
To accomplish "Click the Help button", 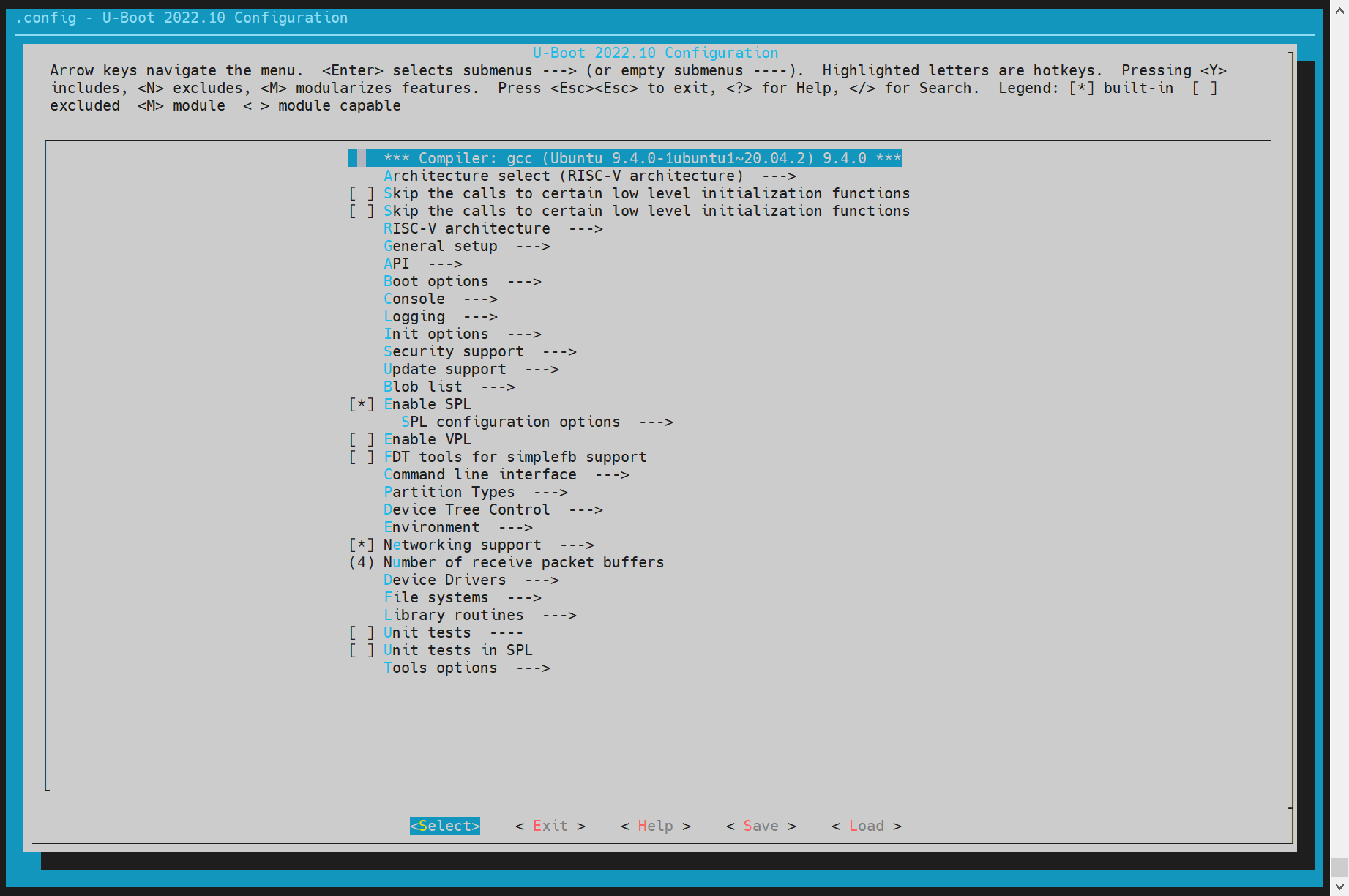I will pos(655,826).
